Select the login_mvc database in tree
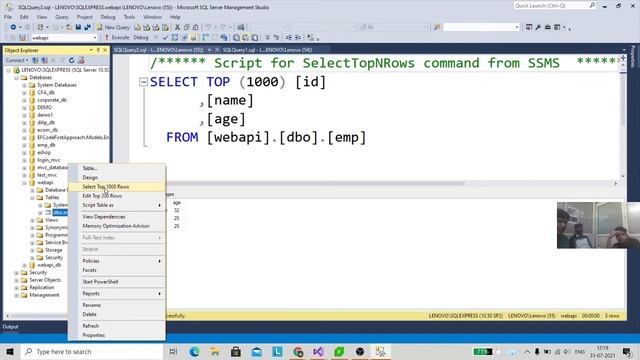Viewport: 640px width, 360px height. 49,160
